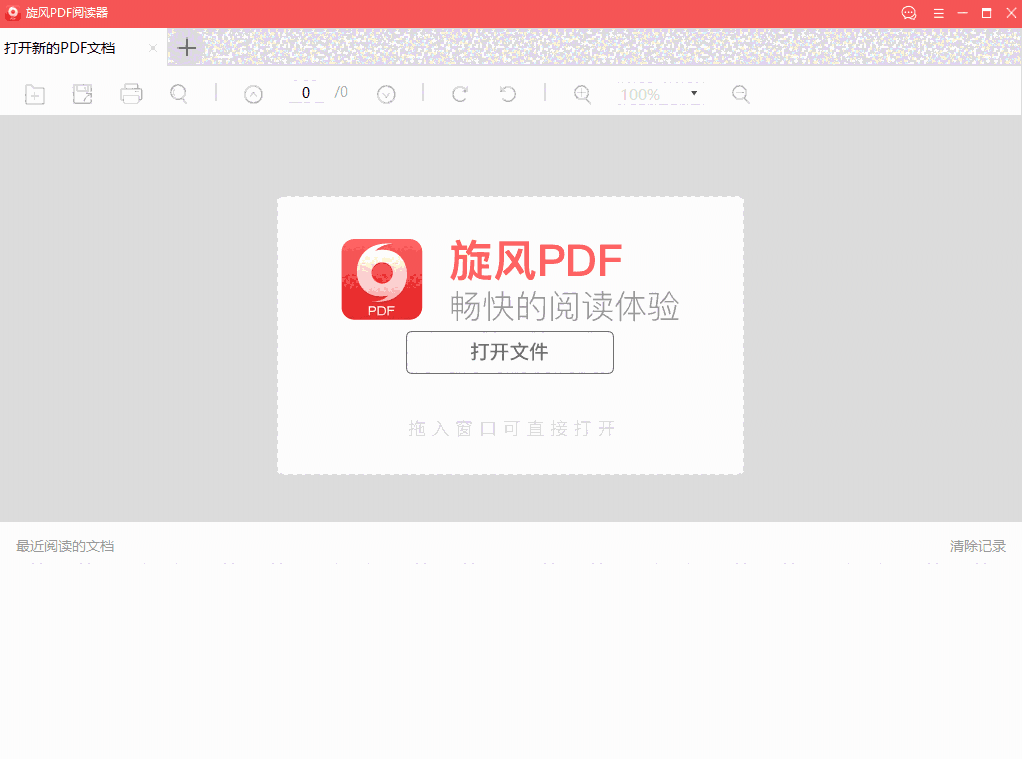Zoom out using the magnifier minus icon
The image size is (1022, 759).
coord(740,93)
